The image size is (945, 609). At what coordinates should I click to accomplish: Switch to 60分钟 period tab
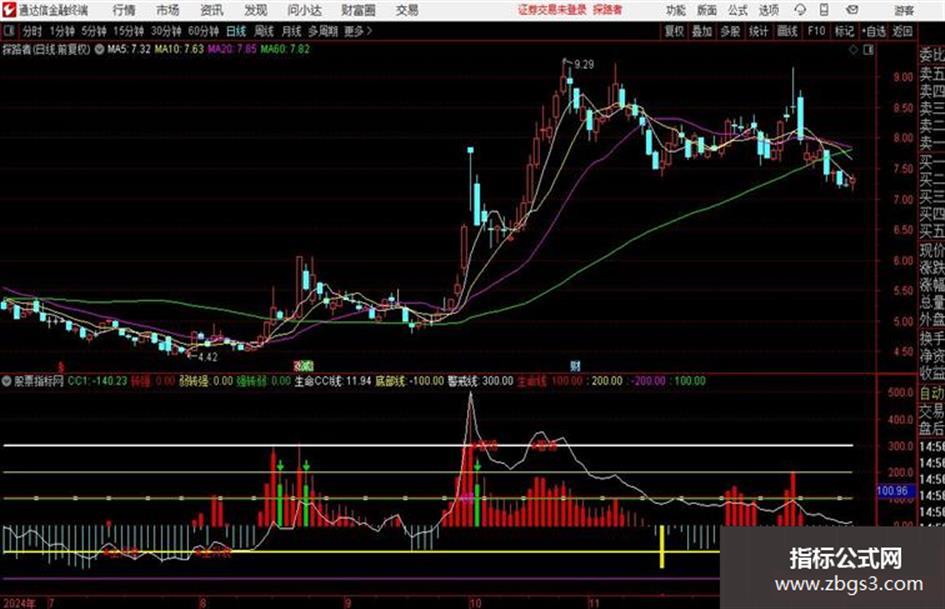(203, 31)
